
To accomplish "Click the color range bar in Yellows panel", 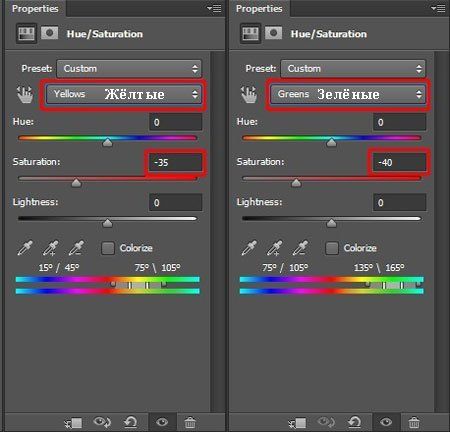I will [x=108, y=285].
